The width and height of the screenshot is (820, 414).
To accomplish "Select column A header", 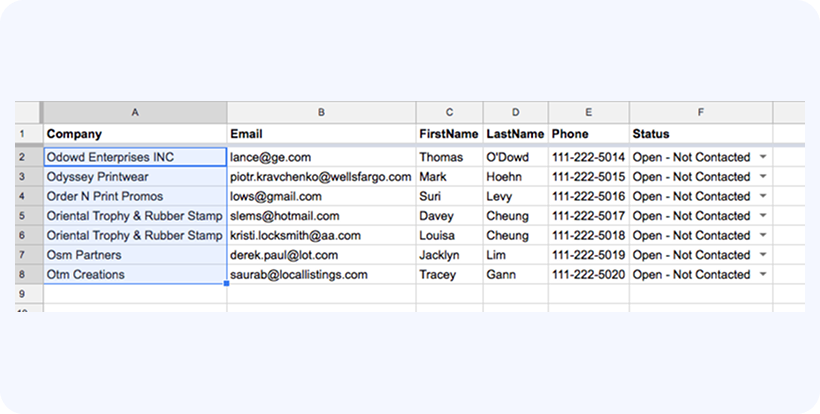I will click(x=135, y=112).
